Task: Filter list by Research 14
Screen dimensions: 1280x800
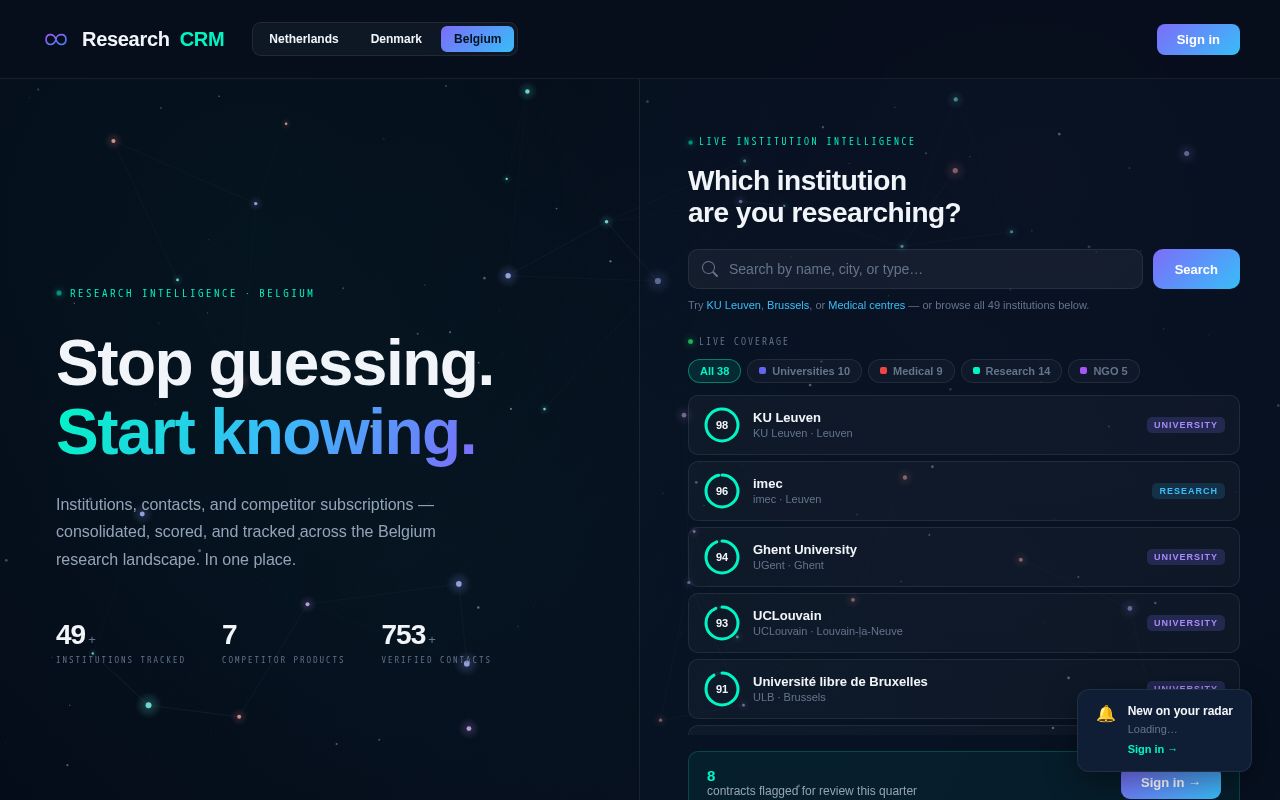Action: click(x=1011, y=371)
